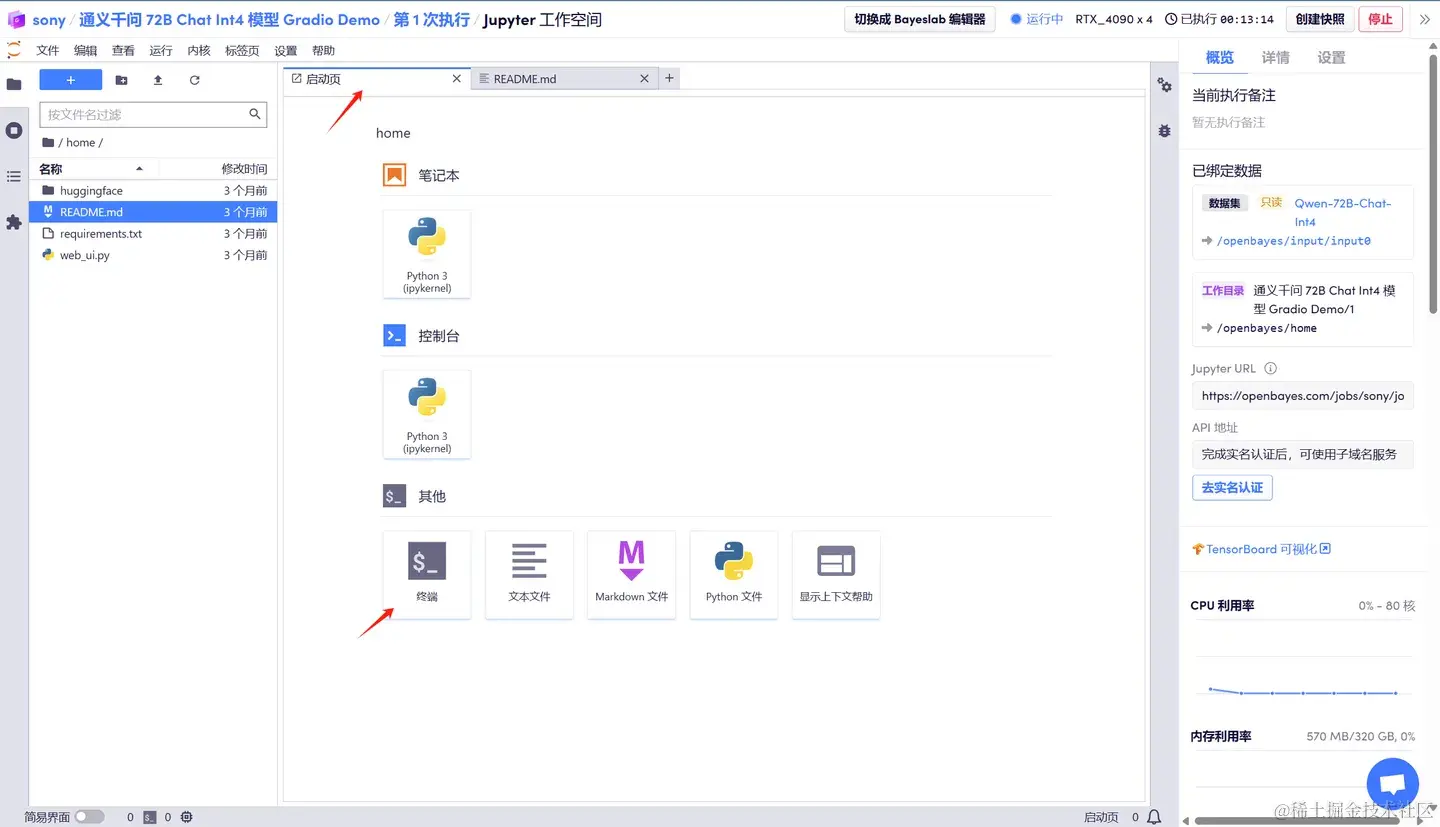This screenshot has height=827, width=1440.
Task: Open the 设置 menu
Action: [x=286, y=50]
